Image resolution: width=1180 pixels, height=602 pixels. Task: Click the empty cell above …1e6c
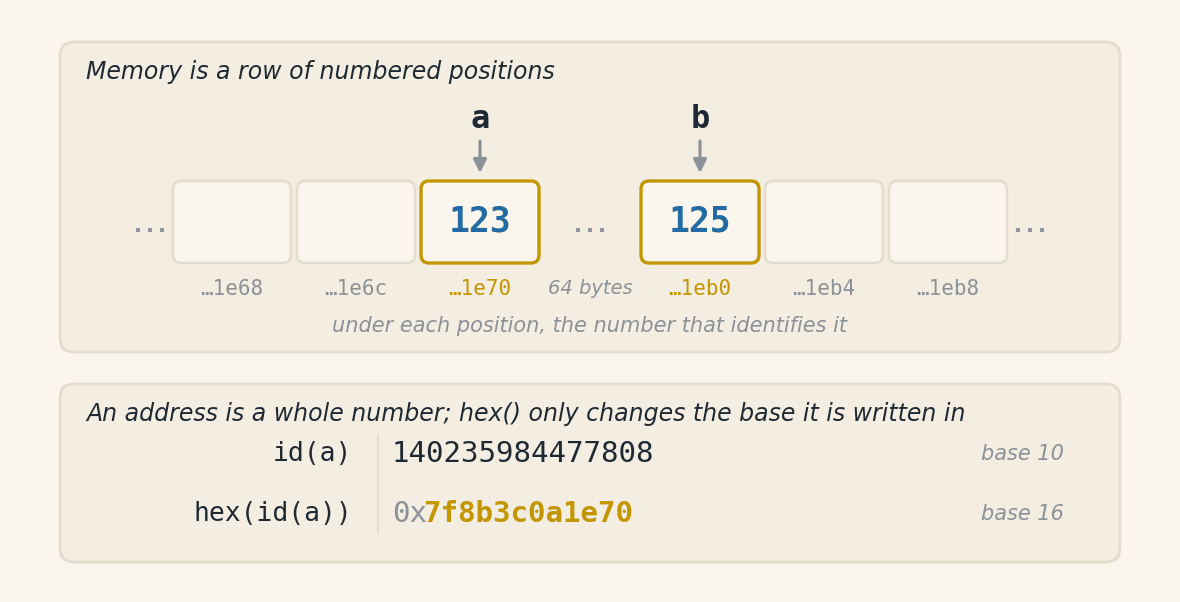coord(356,222)
